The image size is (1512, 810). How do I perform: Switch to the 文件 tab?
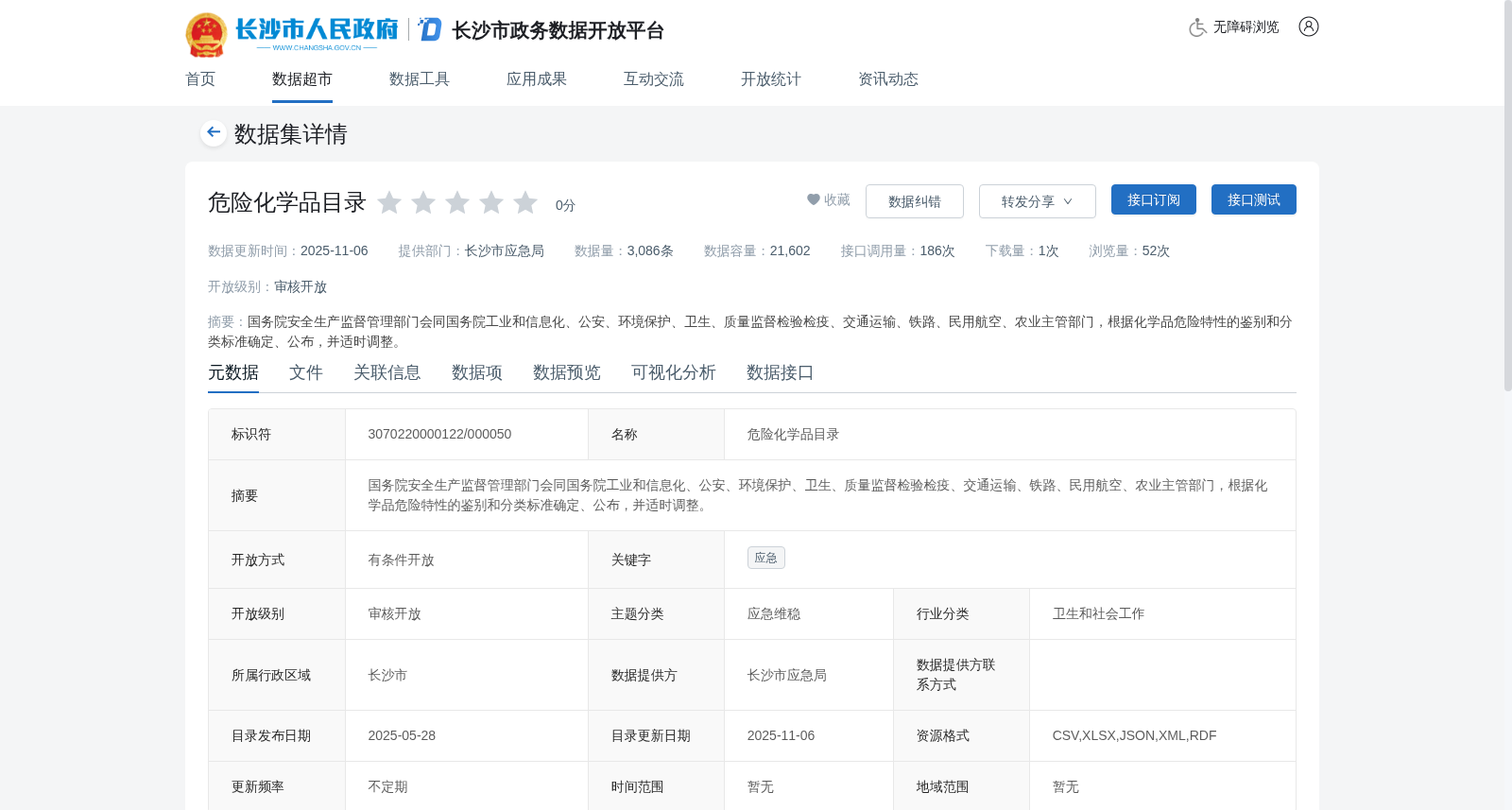(x=306, y=372)
